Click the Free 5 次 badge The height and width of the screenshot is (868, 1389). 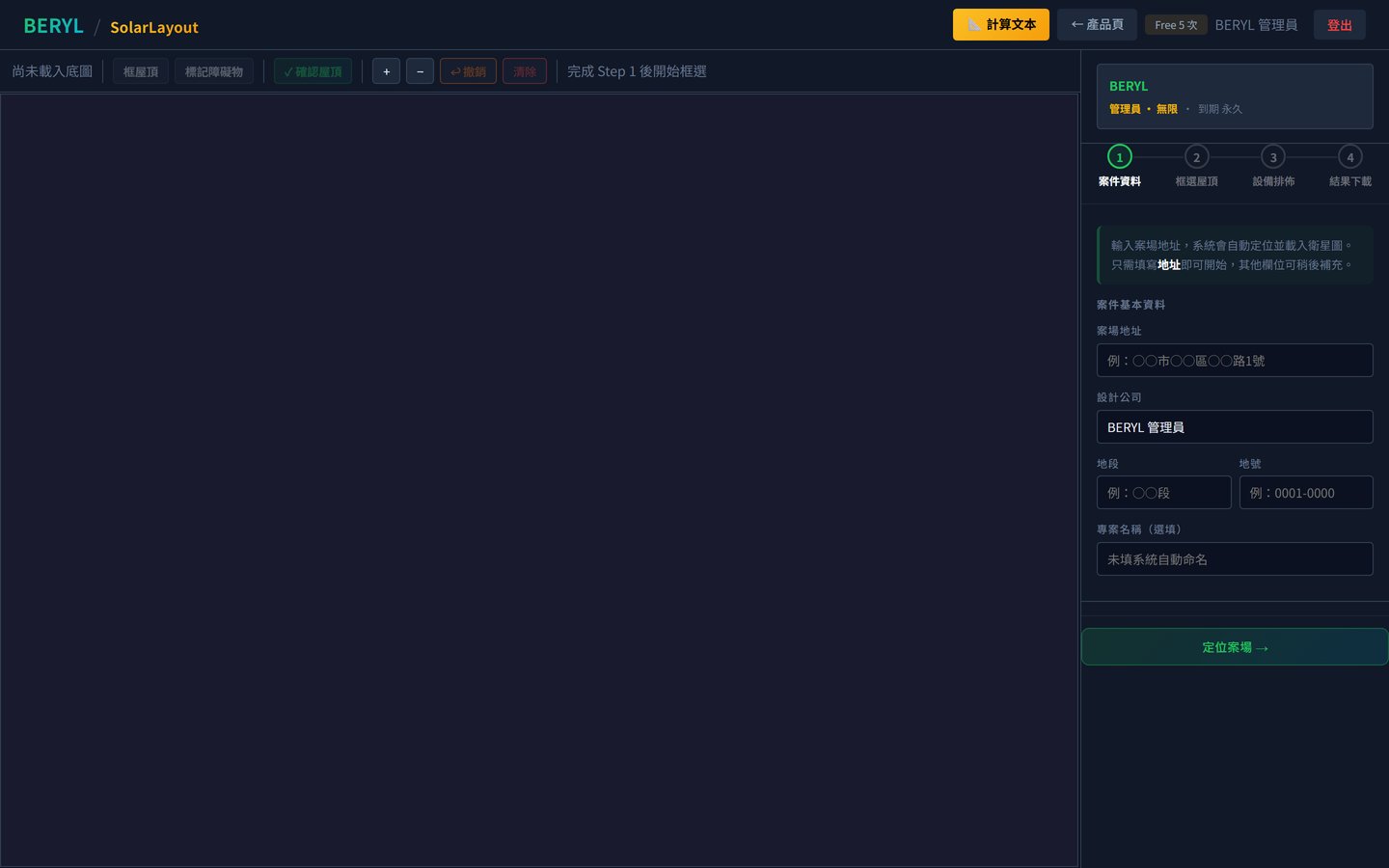click(x=1176, y=25)
